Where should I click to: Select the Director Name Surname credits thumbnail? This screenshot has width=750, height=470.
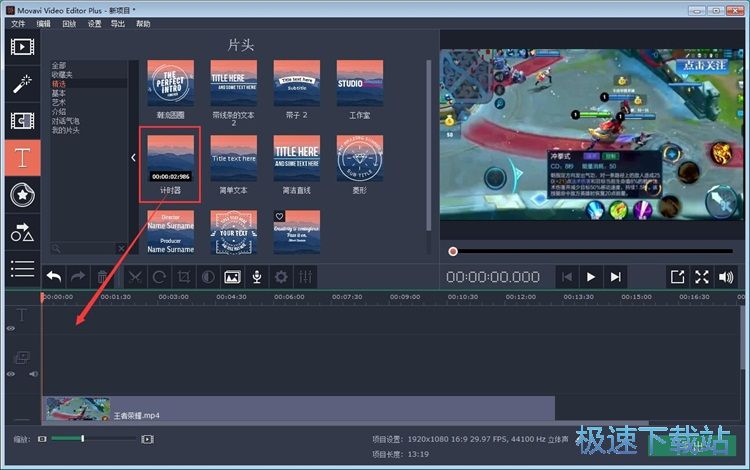click(x=171, y=232)
